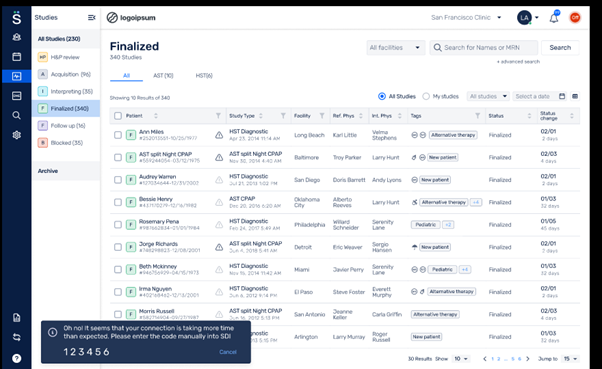Check the box for AST split Night CPAP patient
This screenshot has width=602, height=369.
click(x=118, y=157)
